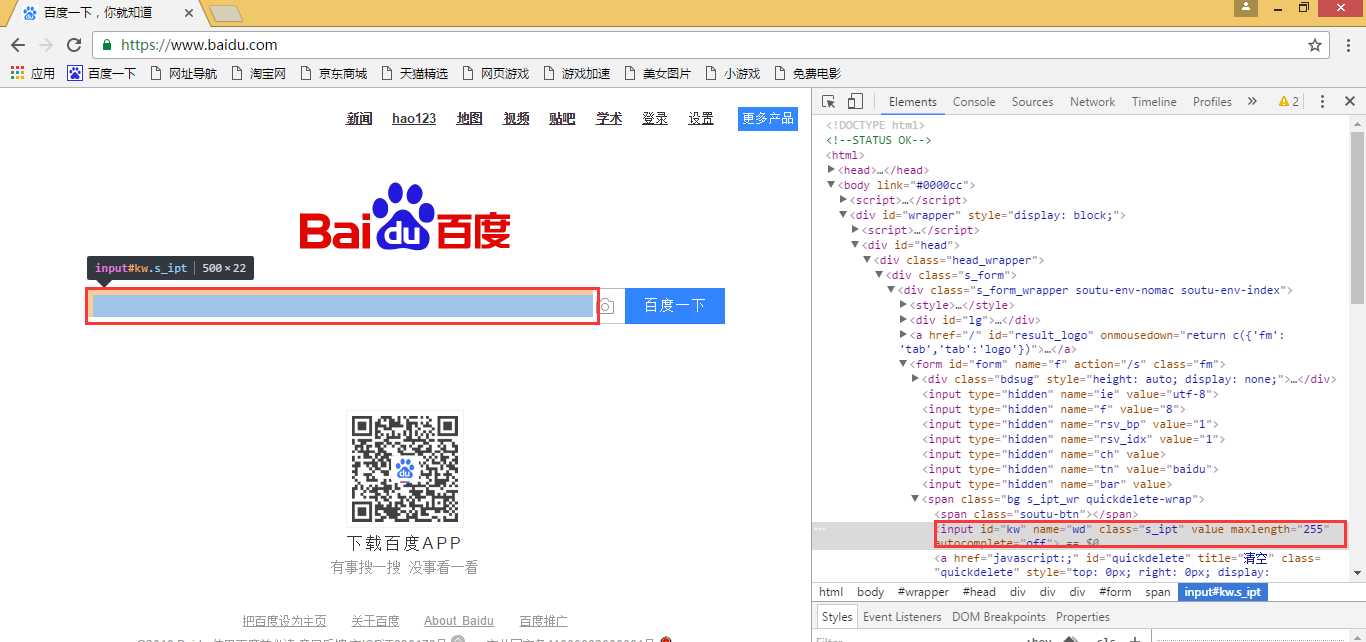Click the Baidu logo image
Screen dimensions: 1366x642
pos(405,216)
